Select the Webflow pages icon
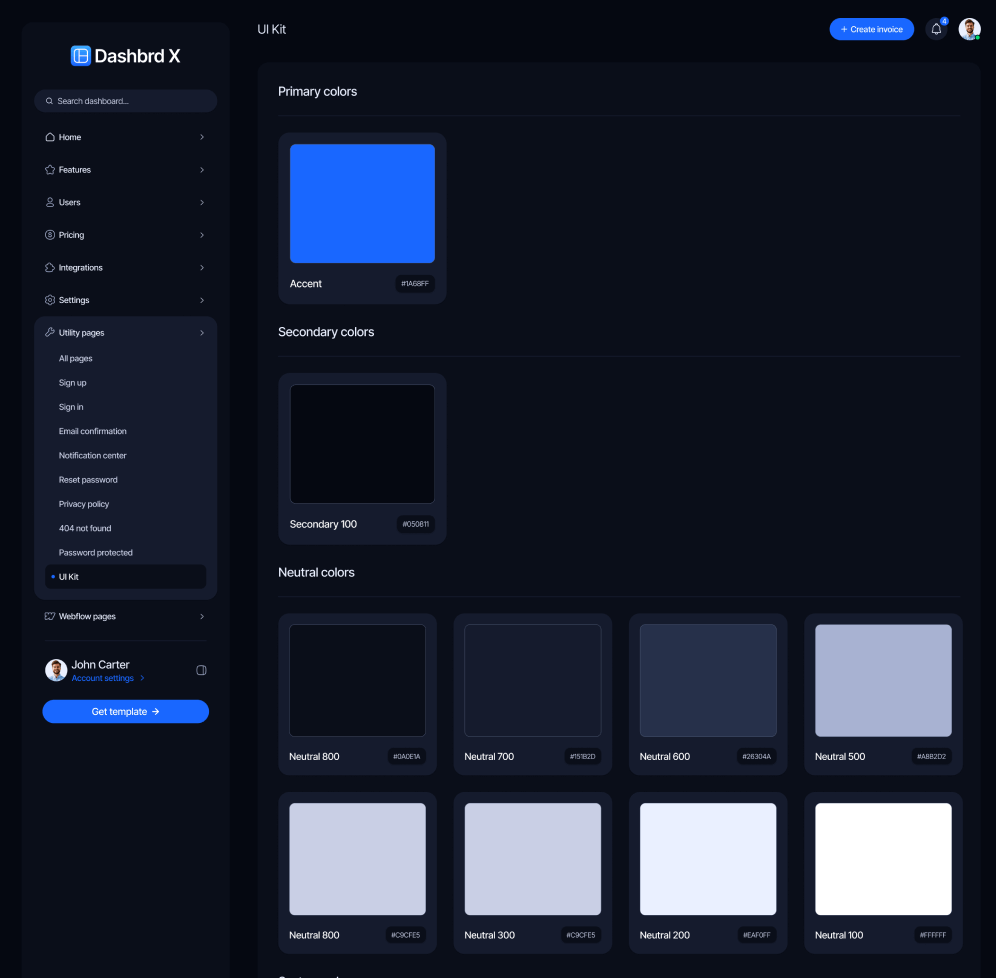This screenshot has height=978, width=996. (50, 616)
